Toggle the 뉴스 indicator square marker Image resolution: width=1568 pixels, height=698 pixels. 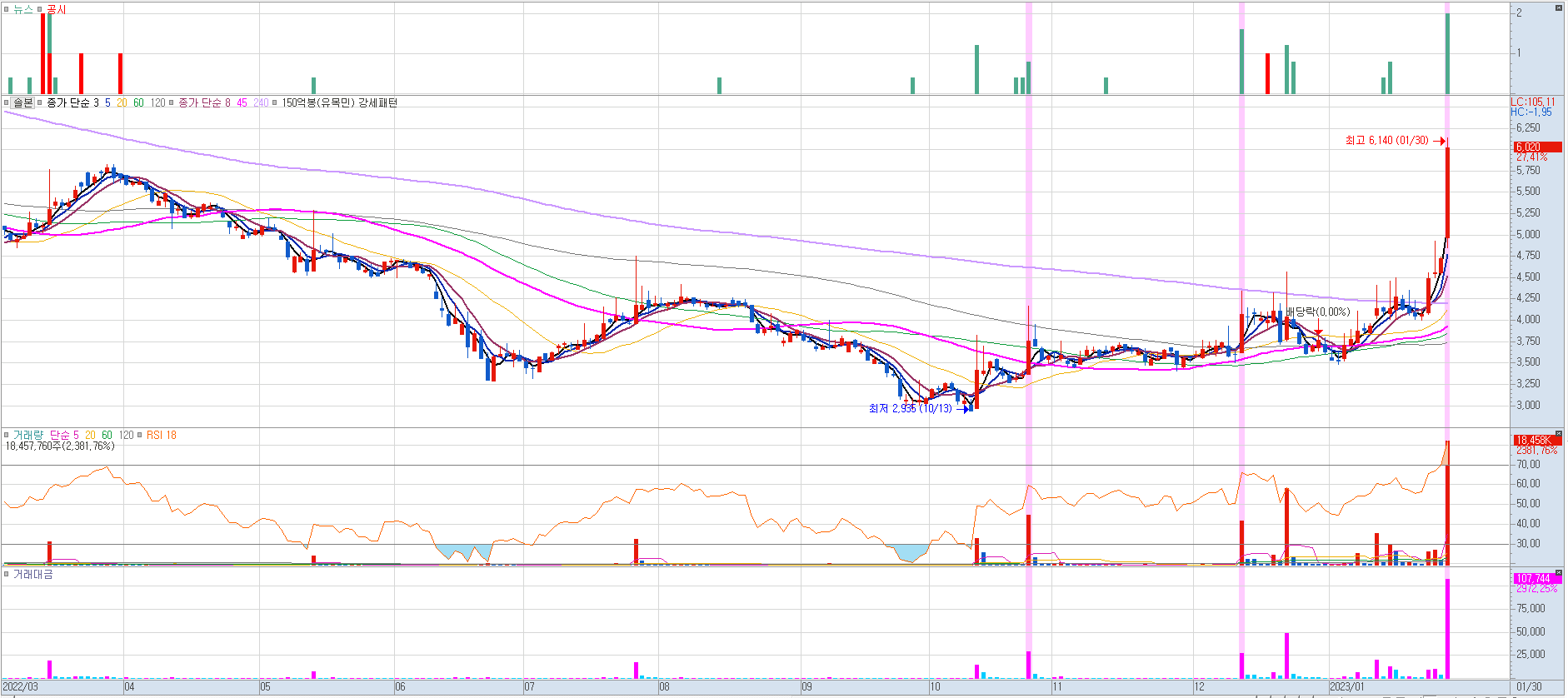7,9
